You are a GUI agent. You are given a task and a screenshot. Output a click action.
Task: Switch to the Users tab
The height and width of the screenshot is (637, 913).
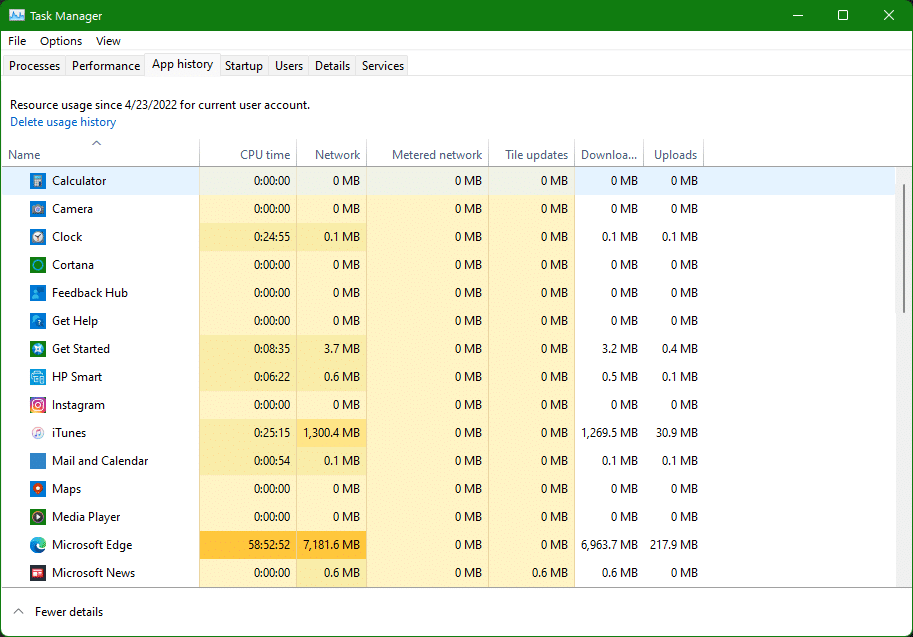(x=289, y=66)
